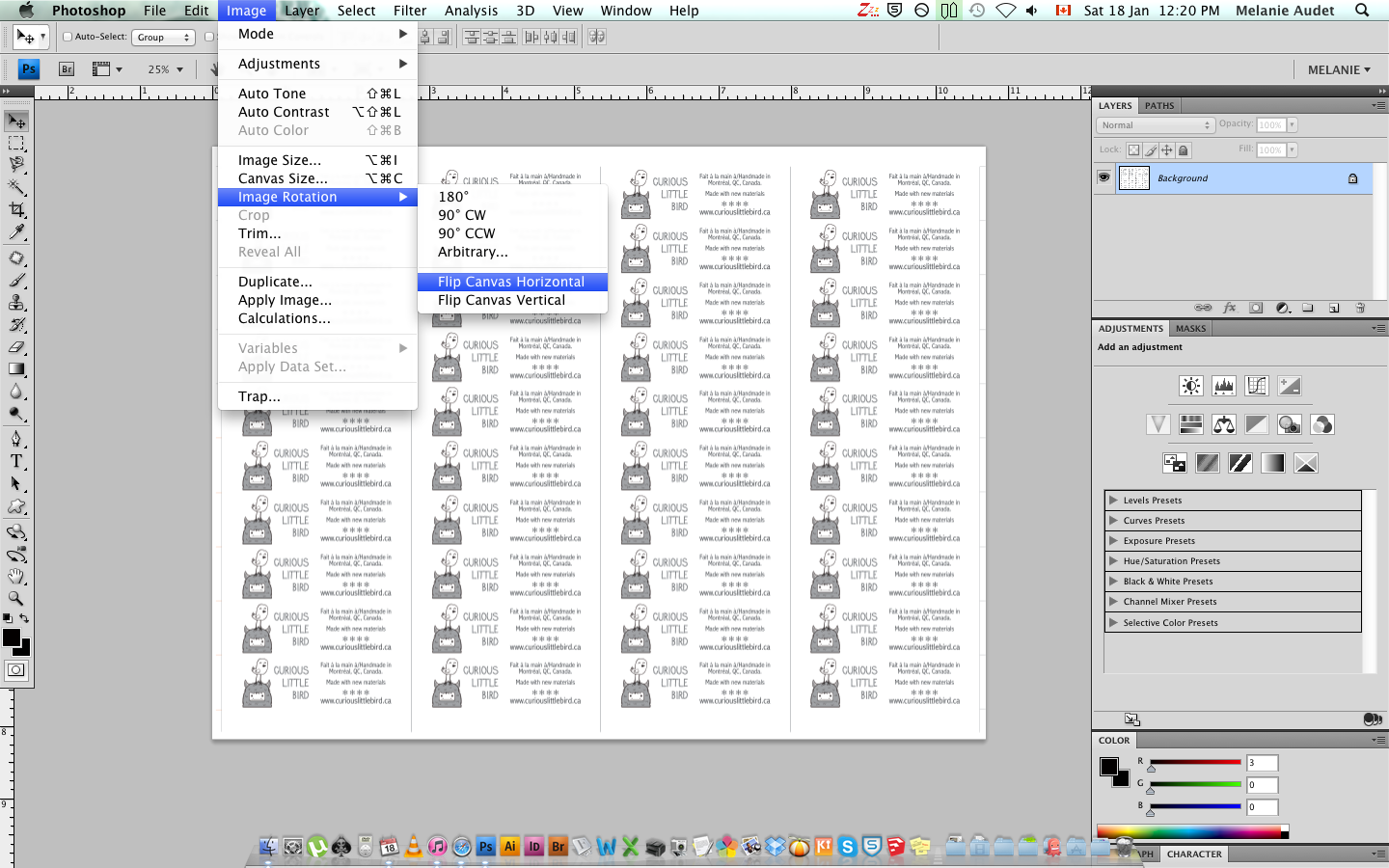
Task: Choose 90° CW rotation
Action: (x=512, y=215)
